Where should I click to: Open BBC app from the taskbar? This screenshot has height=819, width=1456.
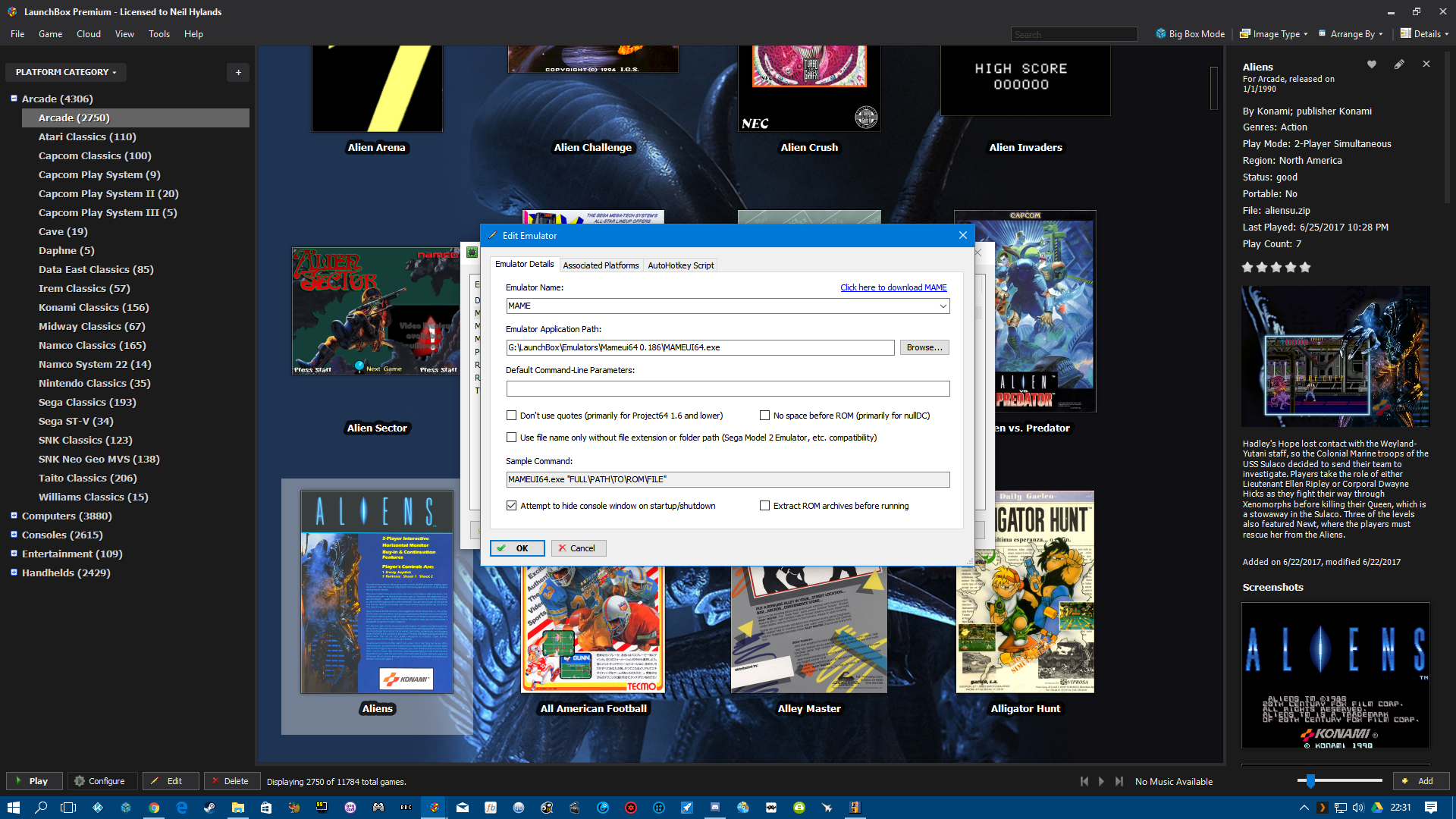406,808
